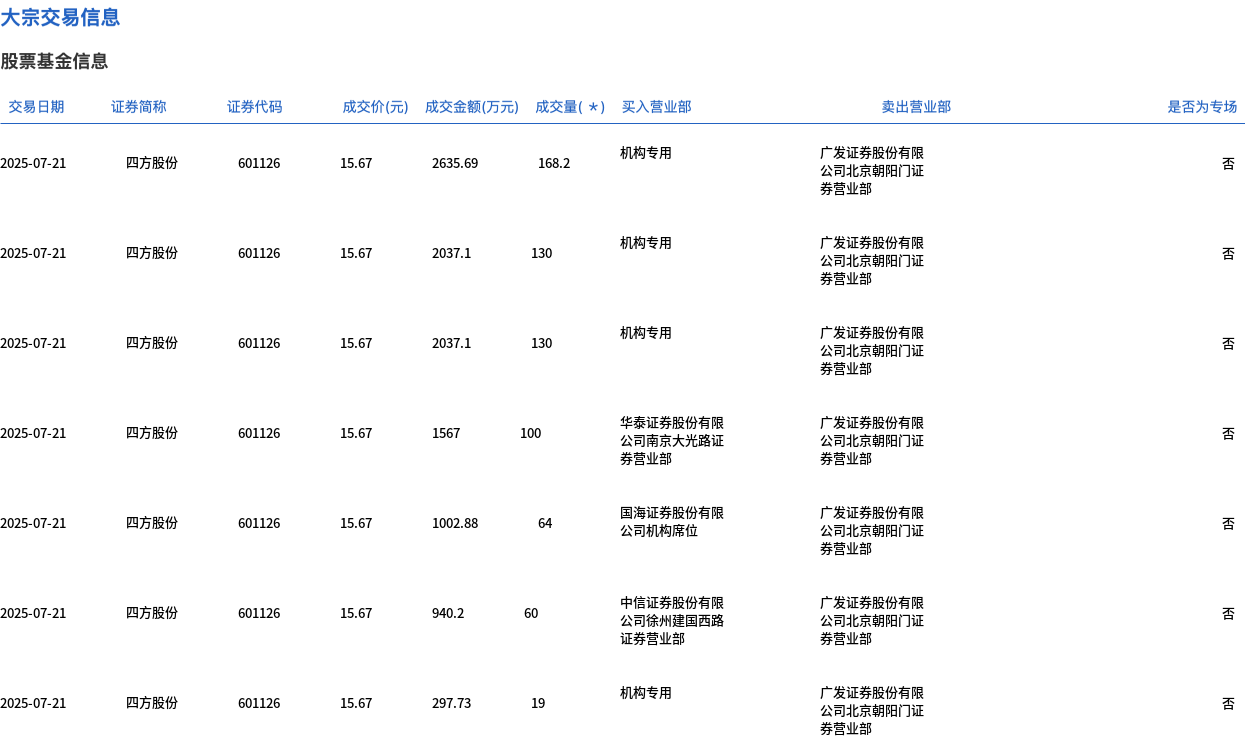The image size is (1245, 754).
Task: Select buyer 华泰证券股份有限公司南京大光路证券营业部
Action: point(672,441)
